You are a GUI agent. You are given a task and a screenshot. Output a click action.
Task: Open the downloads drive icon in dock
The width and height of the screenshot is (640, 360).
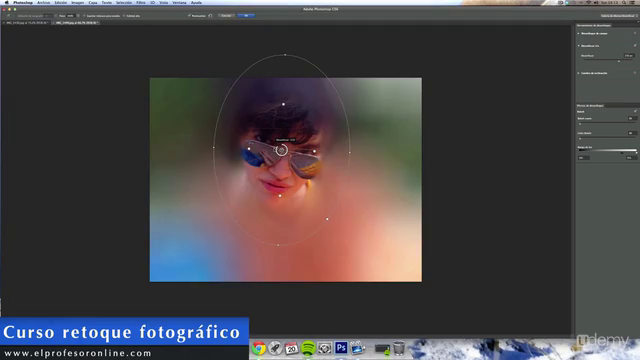pyautogui.click(x=382, y=349)
